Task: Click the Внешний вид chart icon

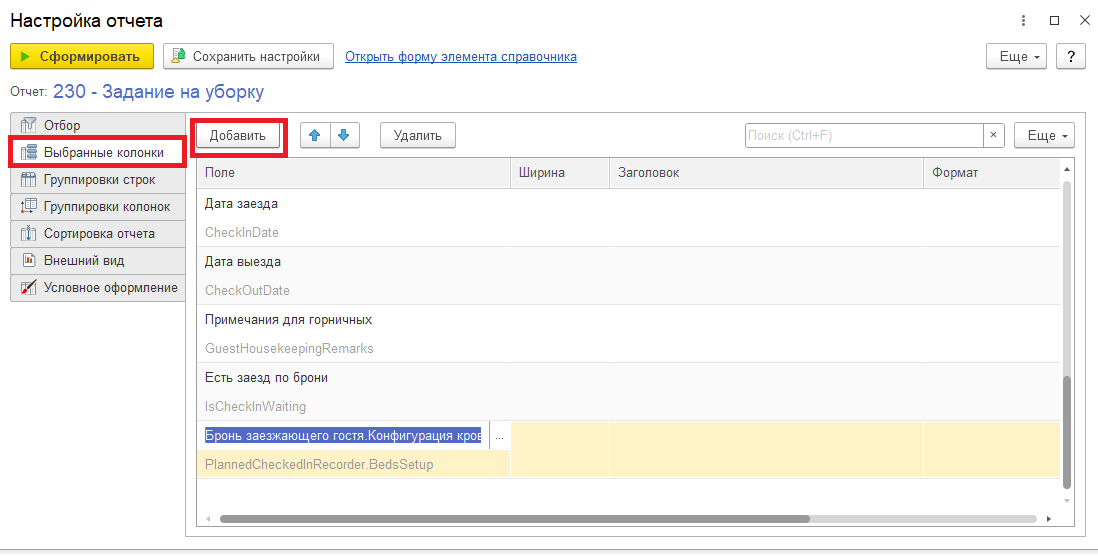Action: coord(29,260)
